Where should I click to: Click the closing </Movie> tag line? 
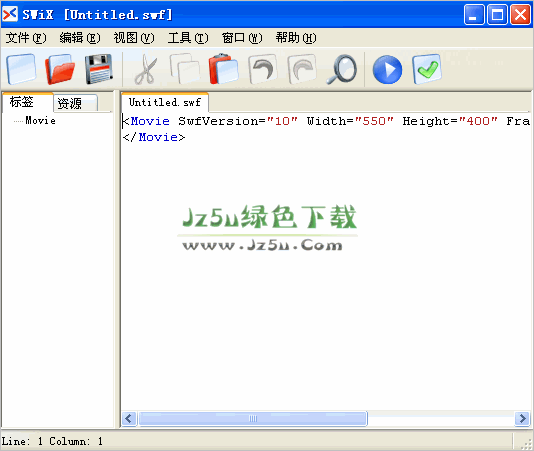pos(154,137)
